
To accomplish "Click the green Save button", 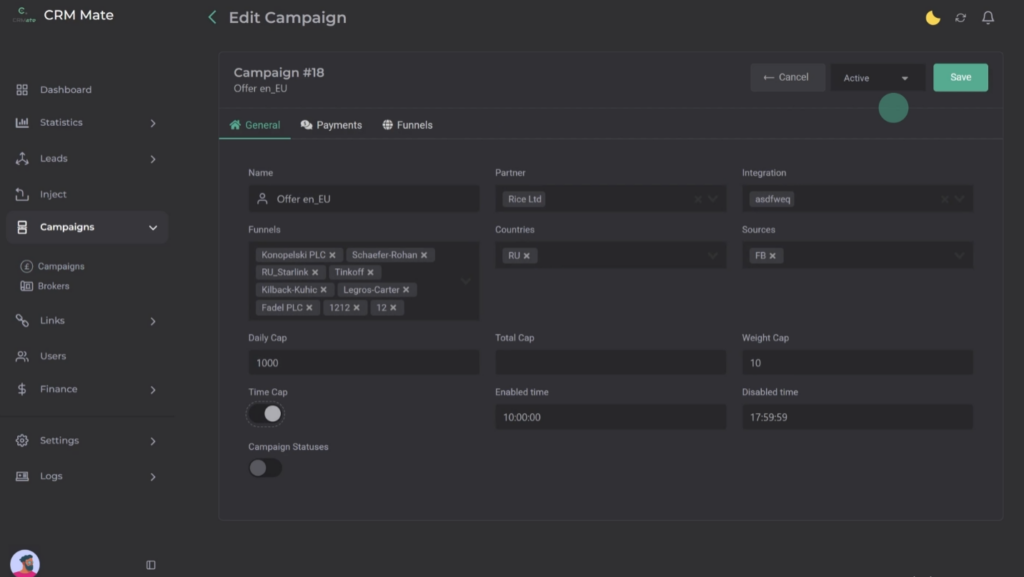I will tap(960, 78).
